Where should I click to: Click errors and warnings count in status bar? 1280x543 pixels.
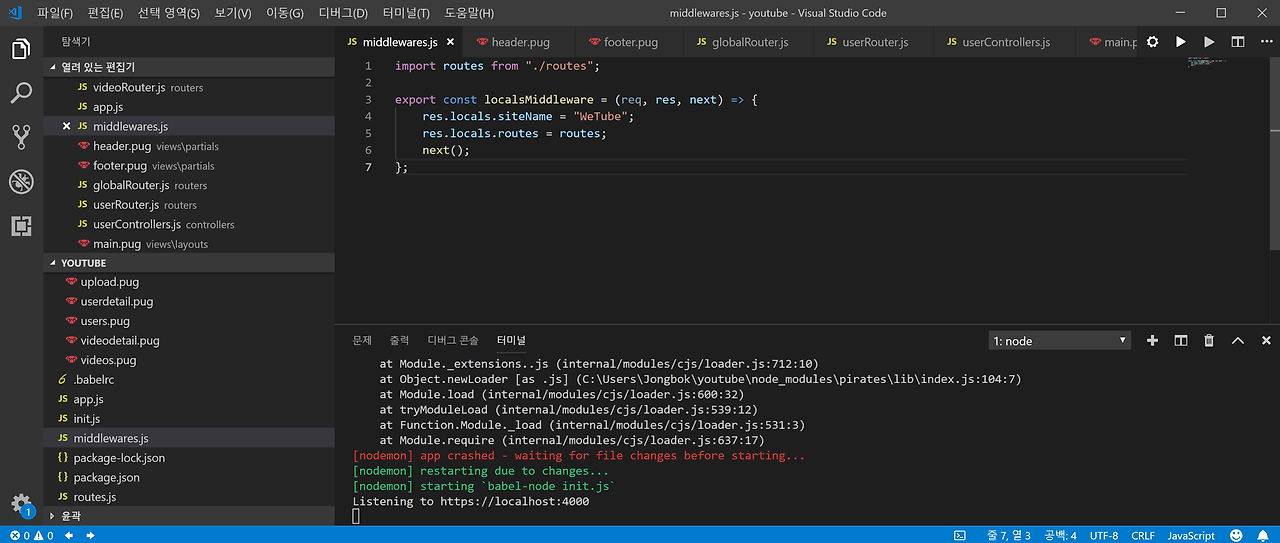pos(30,536)
